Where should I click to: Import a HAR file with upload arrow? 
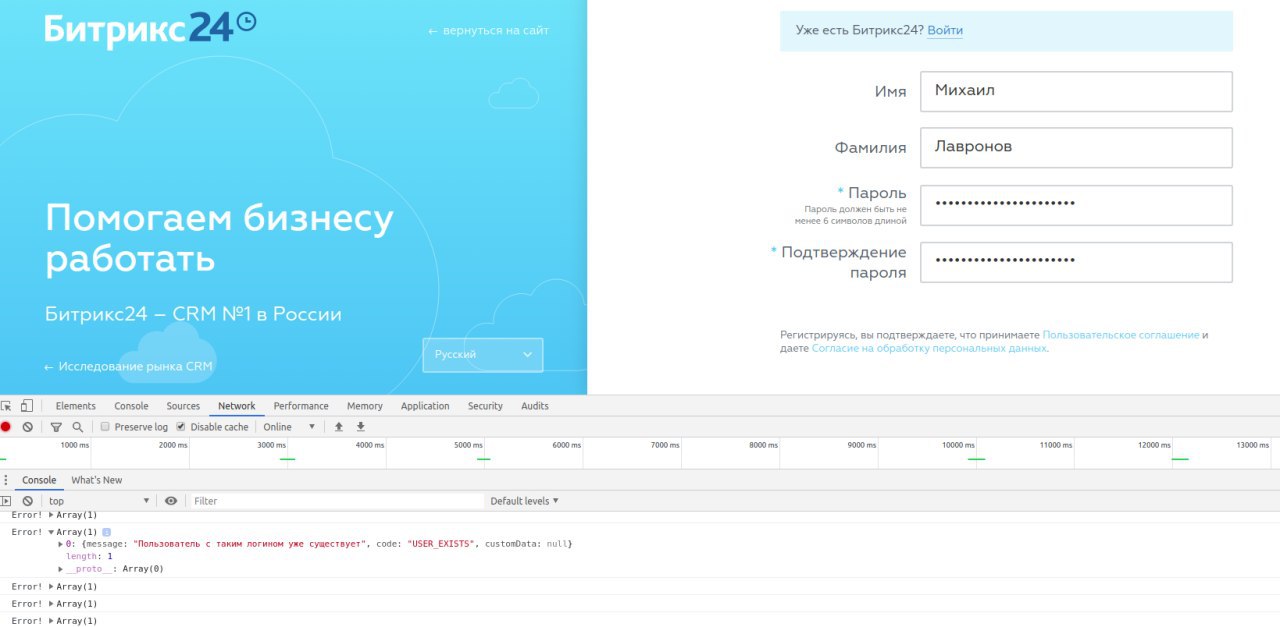click(x=339, y=427)
